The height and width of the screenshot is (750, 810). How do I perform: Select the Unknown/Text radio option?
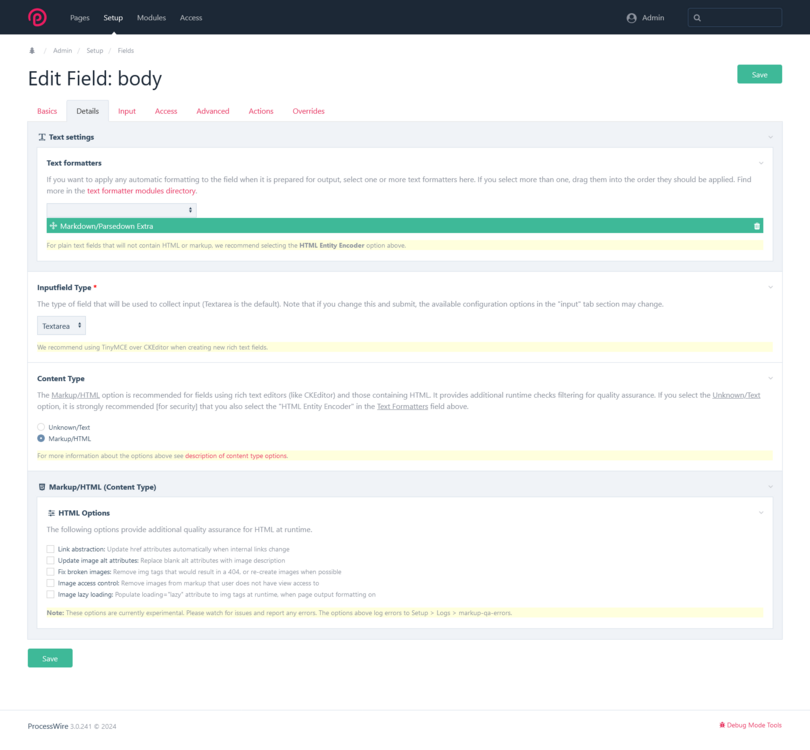[41, 427]
